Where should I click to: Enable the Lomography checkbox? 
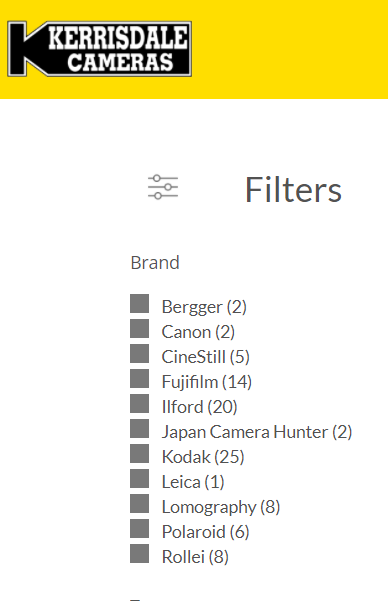click(140, 504)
